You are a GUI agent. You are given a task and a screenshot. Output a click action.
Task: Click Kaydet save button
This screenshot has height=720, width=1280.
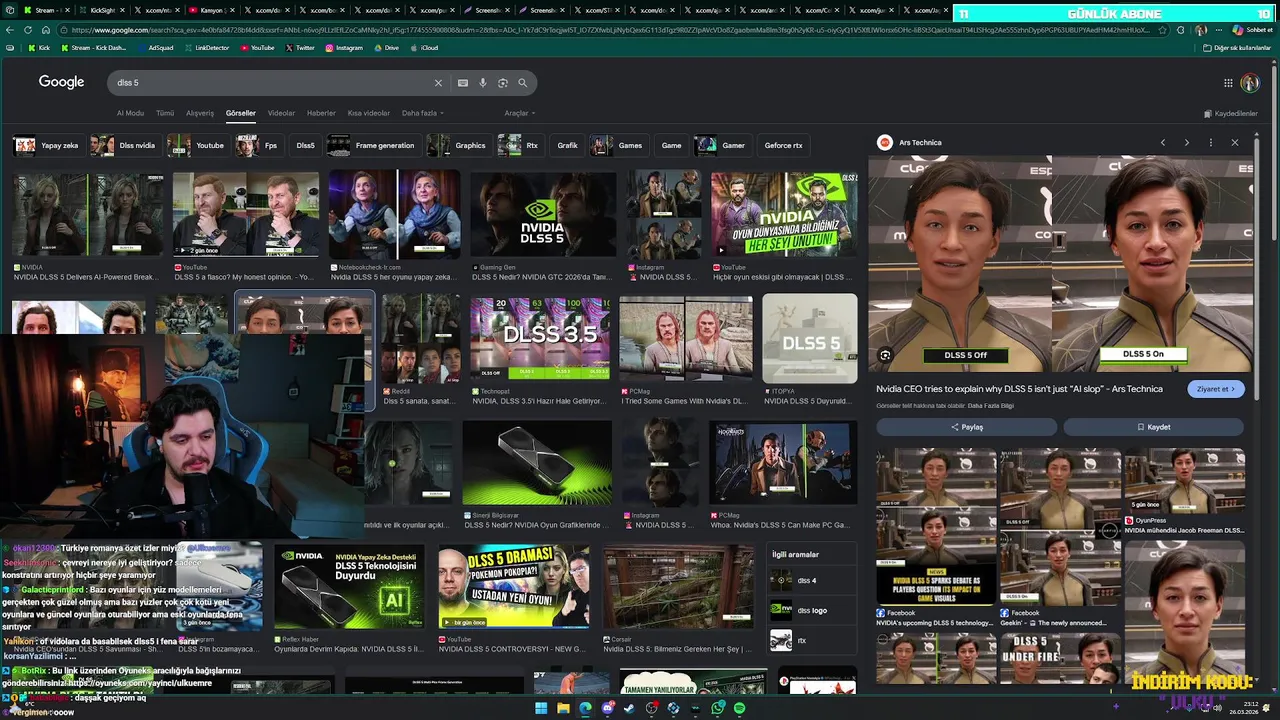click(1153, 427)
